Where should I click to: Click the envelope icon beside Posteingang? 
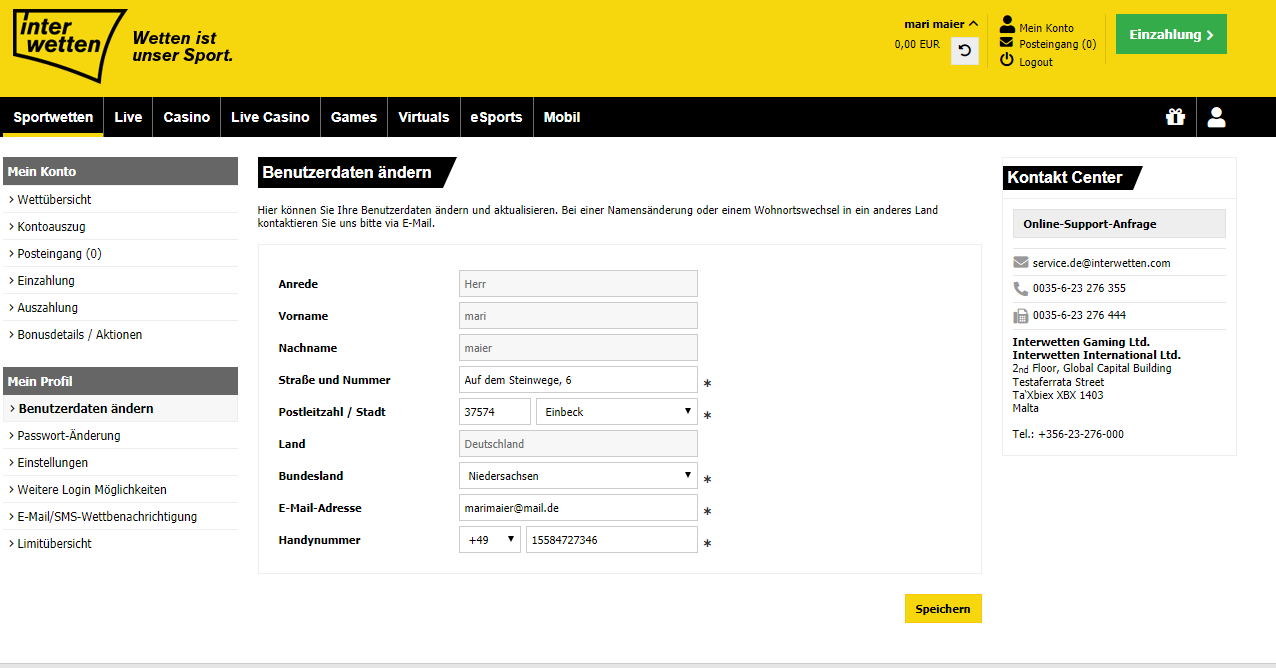(1007, 43)
